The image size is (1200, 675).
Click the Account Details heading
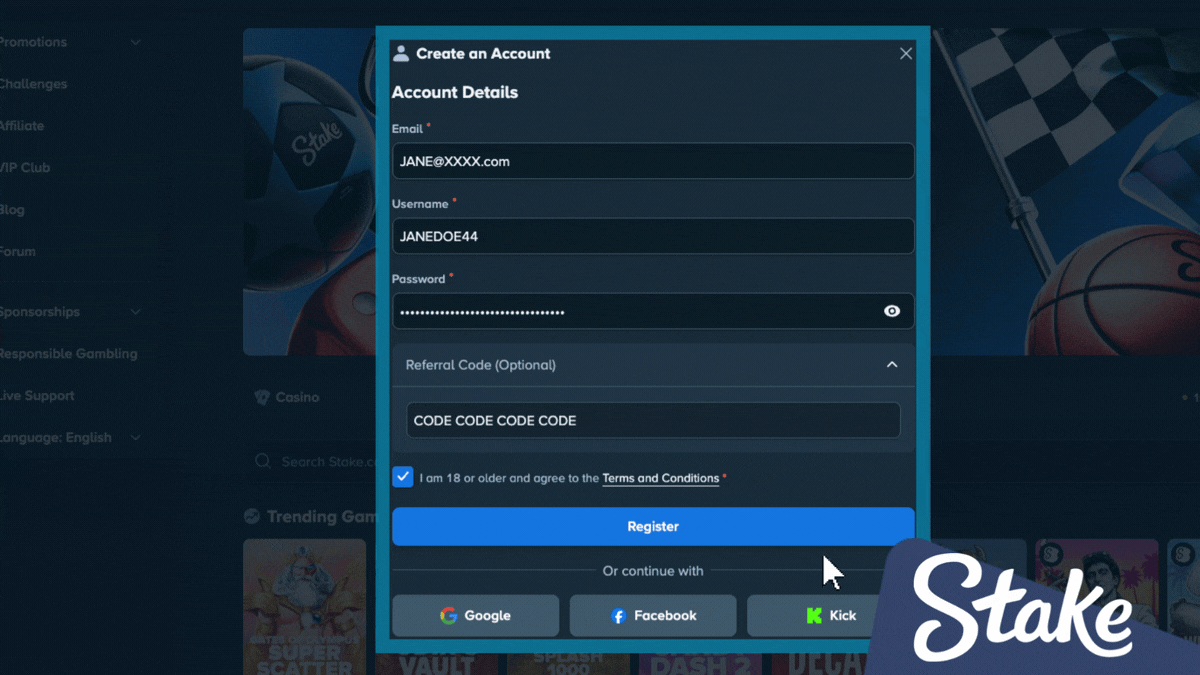(455, 92)
